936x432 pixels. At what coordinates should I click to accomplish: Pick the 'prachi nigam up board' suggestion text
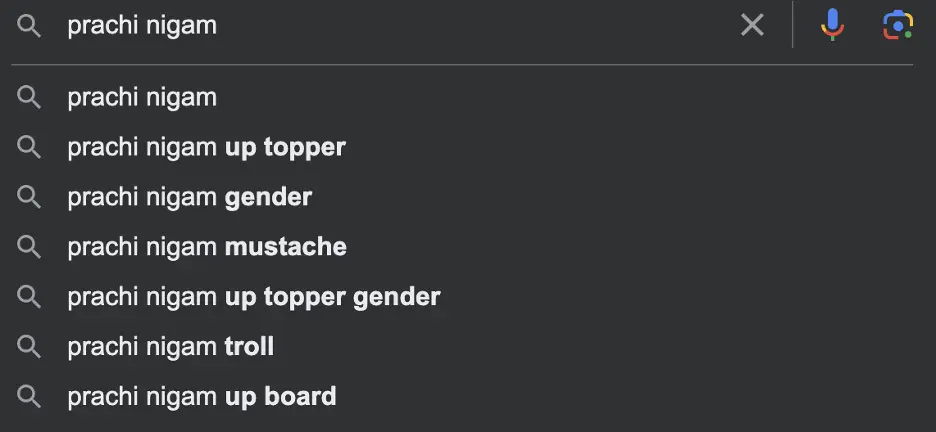point(202,397)
